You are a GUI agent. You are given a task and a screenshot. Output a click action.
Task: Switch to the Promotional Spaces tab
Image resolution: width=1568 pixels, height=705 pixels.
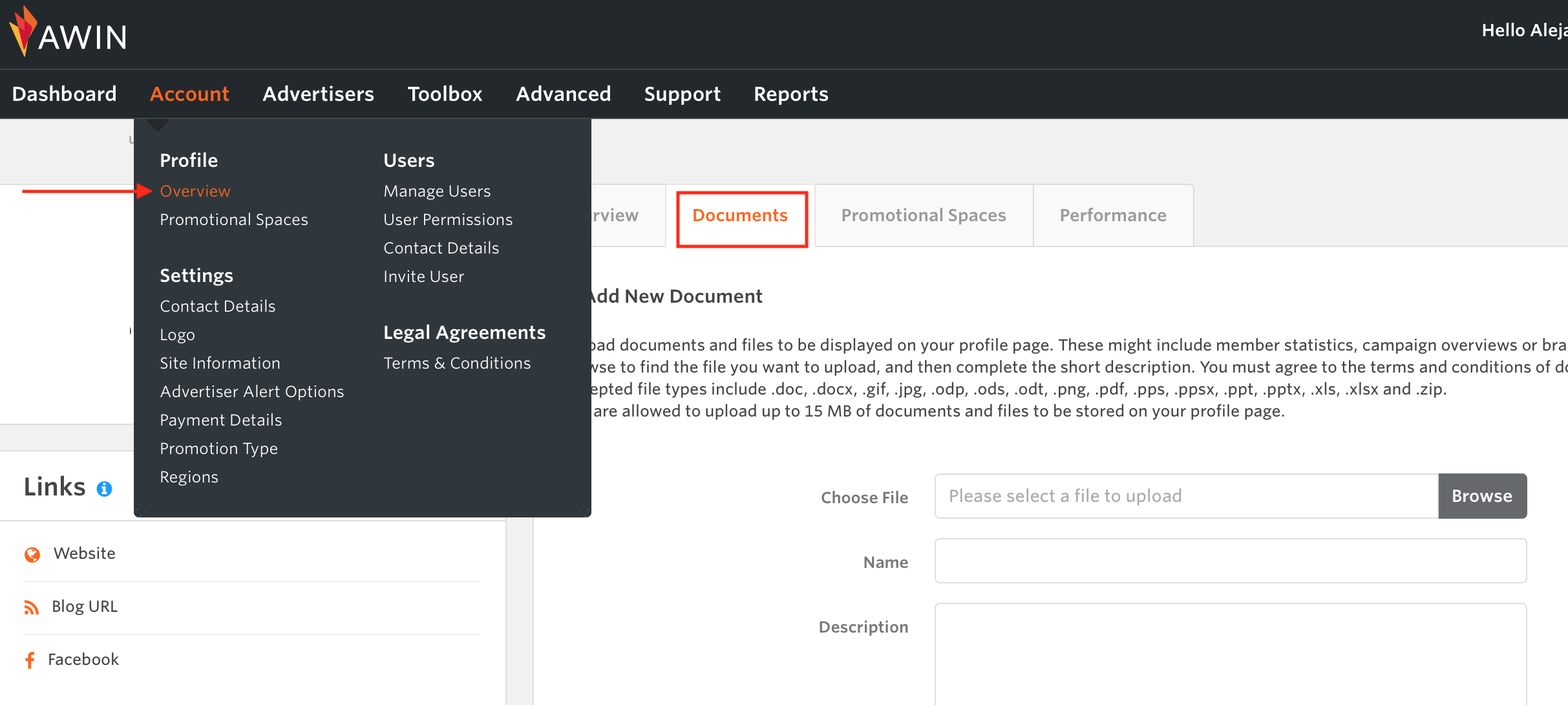924,215
